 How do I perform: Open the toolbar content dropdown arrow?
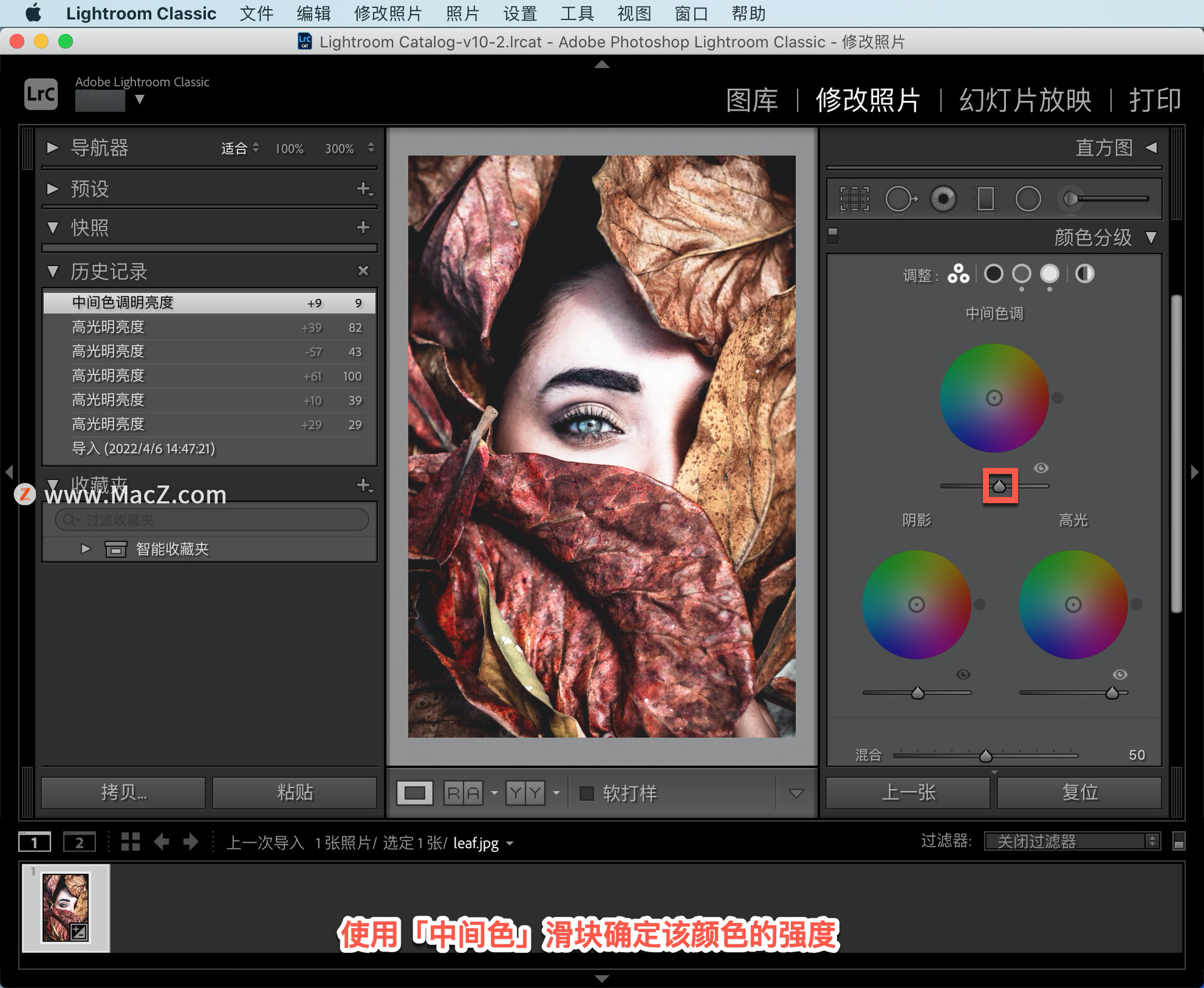click(x=796, y=794)
